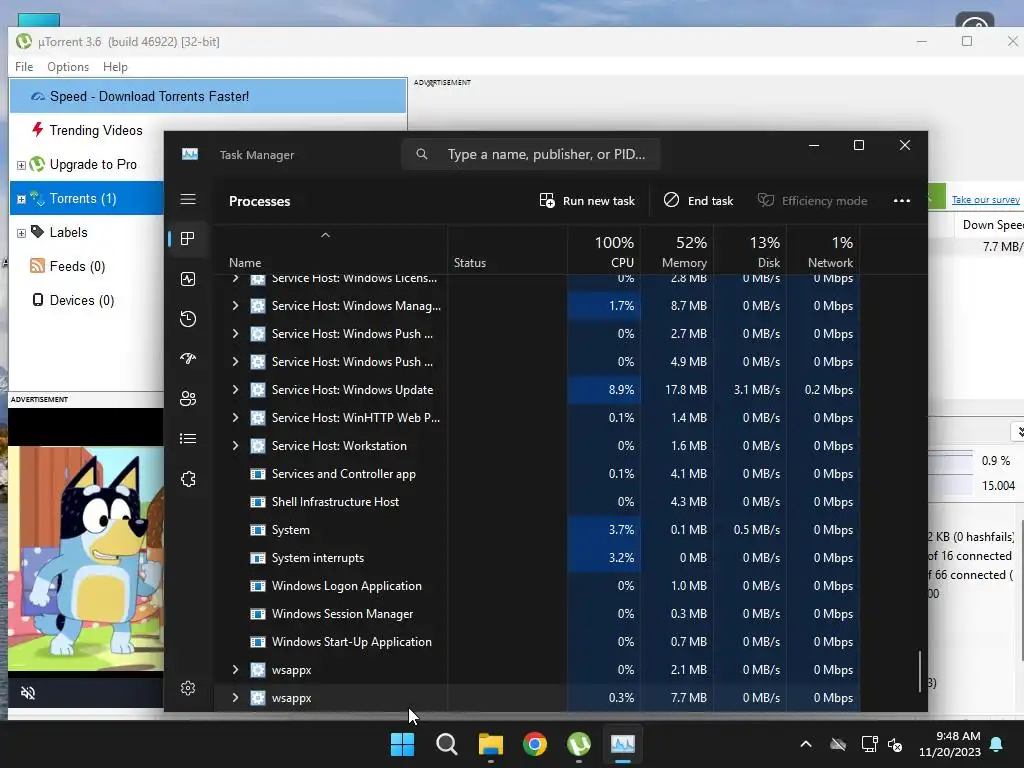Viewport: 1024px width, 768px height.
Task: Open Details page icon in sidebar
Action: (x=188, y=438)
